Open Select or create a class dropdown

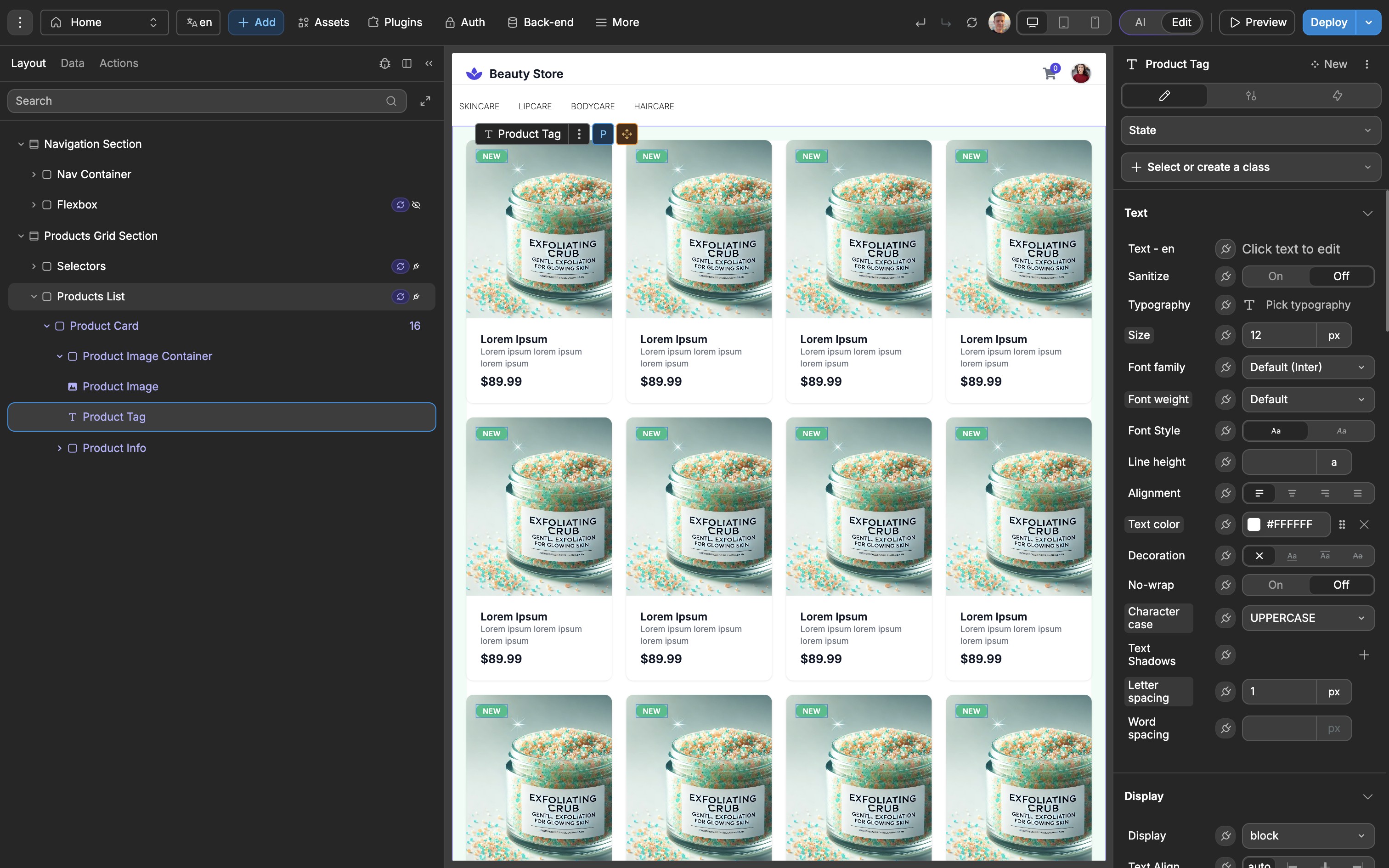[x=1251, y=167]
